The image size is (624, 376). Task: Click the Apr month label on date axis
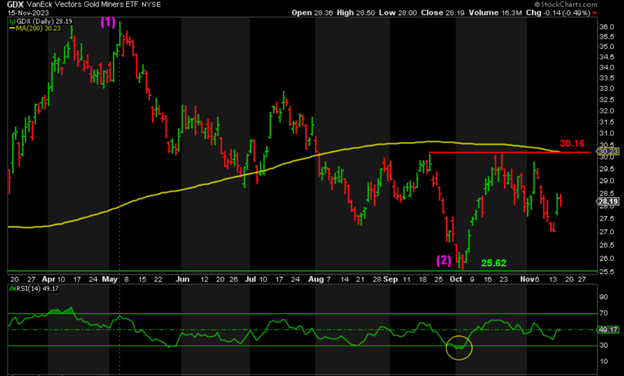[48, 279]
